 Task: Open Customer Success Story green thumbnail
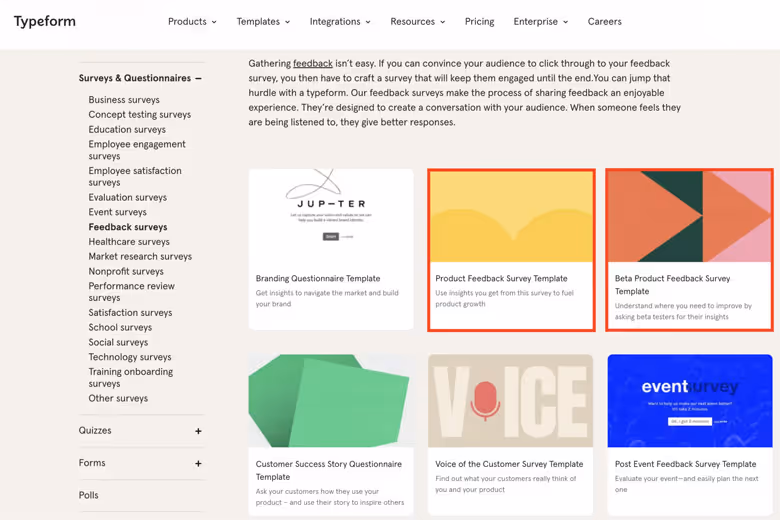(x=331, y=401)
